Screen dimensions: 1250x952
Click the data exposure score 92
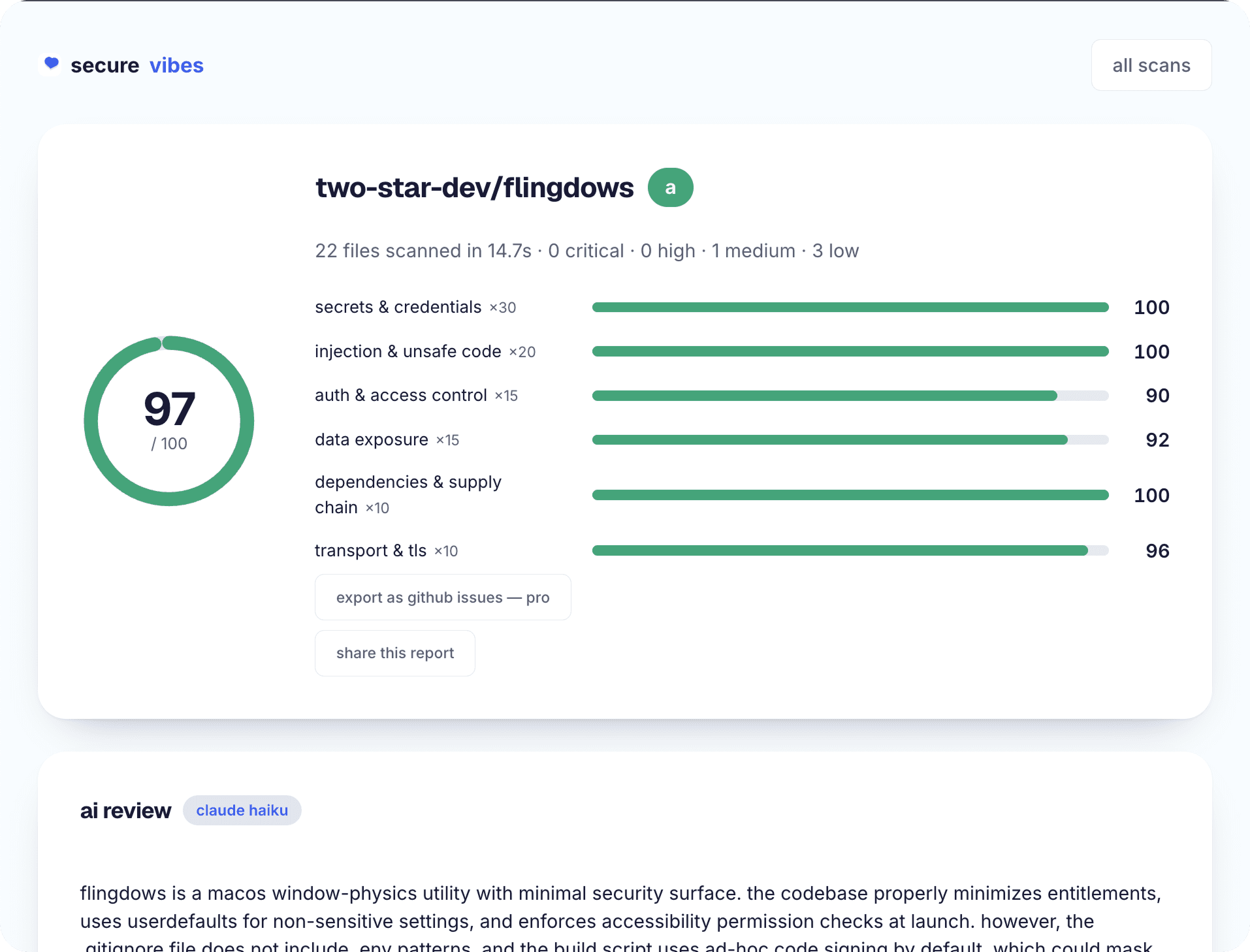pos(1157,440)
